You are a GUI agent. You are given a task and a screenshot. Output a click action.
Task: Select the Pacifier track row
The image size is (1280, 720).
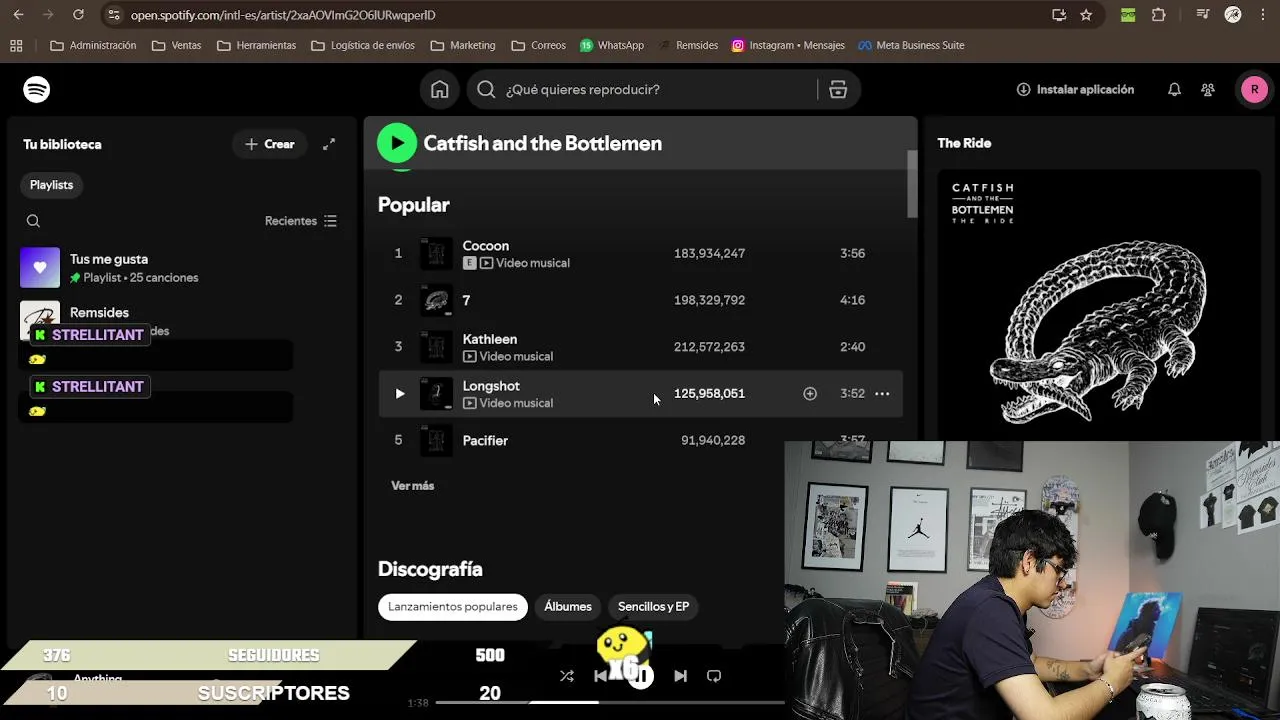[x=640, y=440]
